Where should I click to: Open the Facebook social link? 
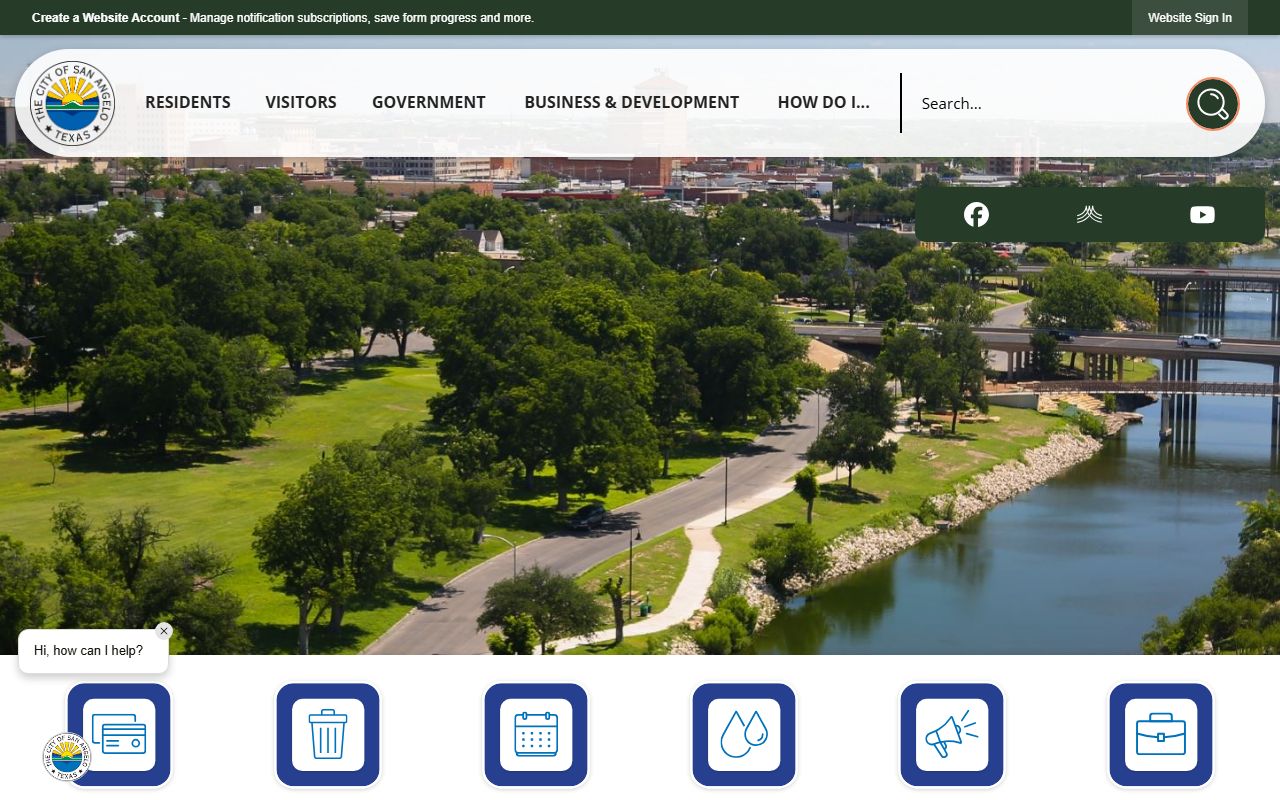[x=976, y=215]
